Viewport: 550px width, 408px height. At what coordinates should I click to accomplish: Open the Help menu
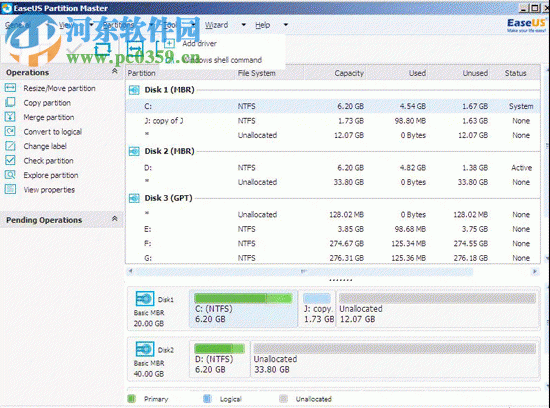[x=262, y=25]
